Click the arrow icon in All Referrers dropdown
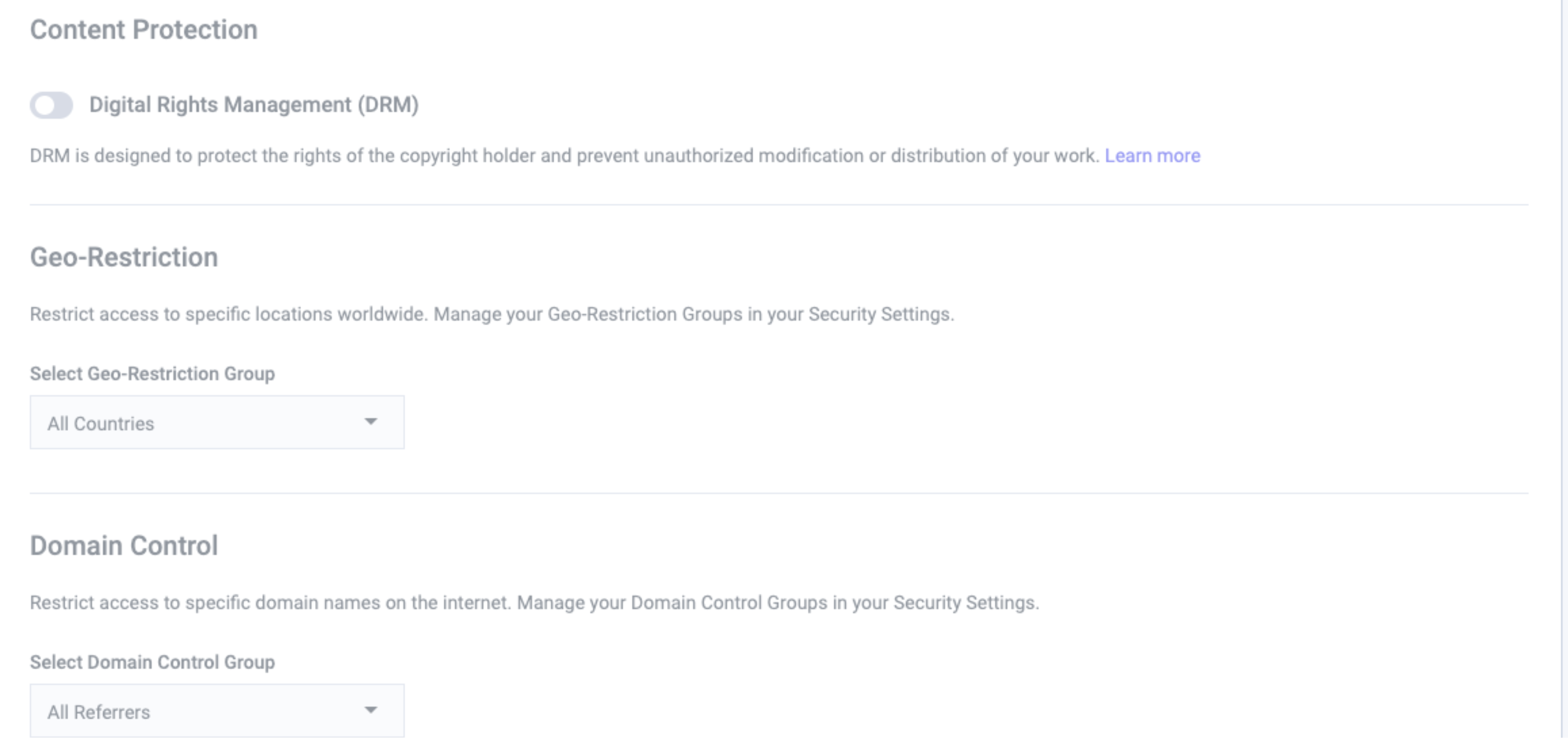Image resolution: width=1568 pixels, height=745 pixels. point(371,710)
